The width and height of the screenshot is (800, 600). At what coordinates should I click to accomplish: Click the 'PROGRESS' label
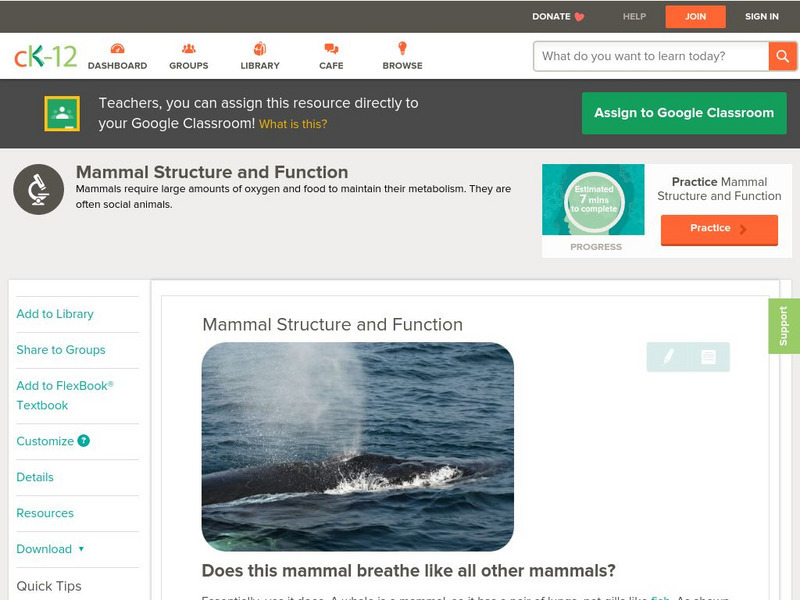[x=596, y=247]
